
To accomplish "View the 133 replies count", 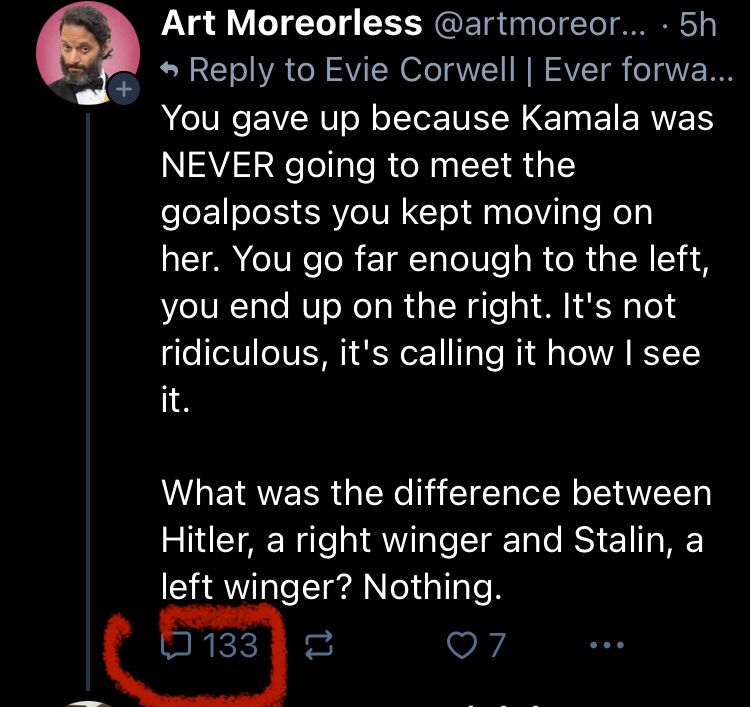I will [230, 646].
